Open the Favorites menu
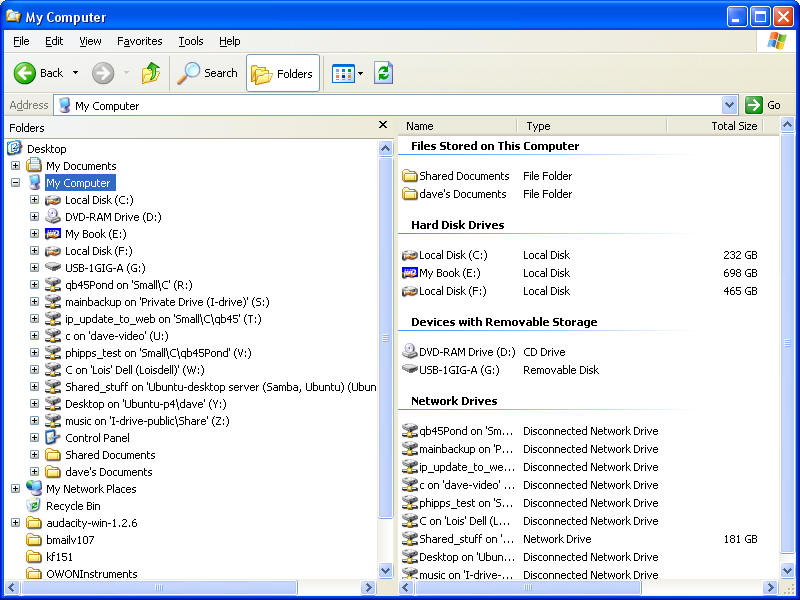Image resolution: width=800 pixels, height=600 pixels. 139,41
